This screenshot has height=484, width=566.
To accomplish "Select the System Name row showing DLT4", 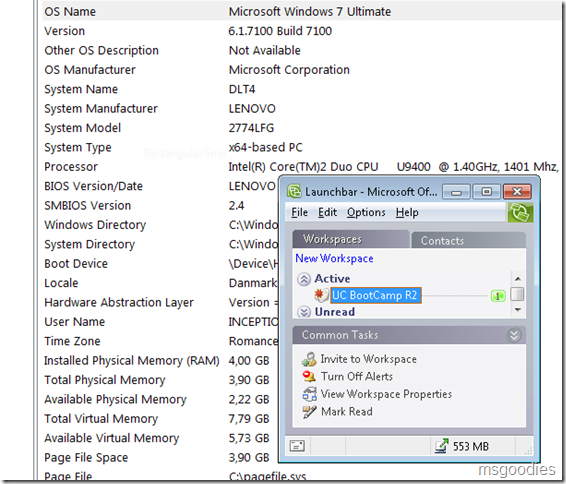I will click(301, 89).
